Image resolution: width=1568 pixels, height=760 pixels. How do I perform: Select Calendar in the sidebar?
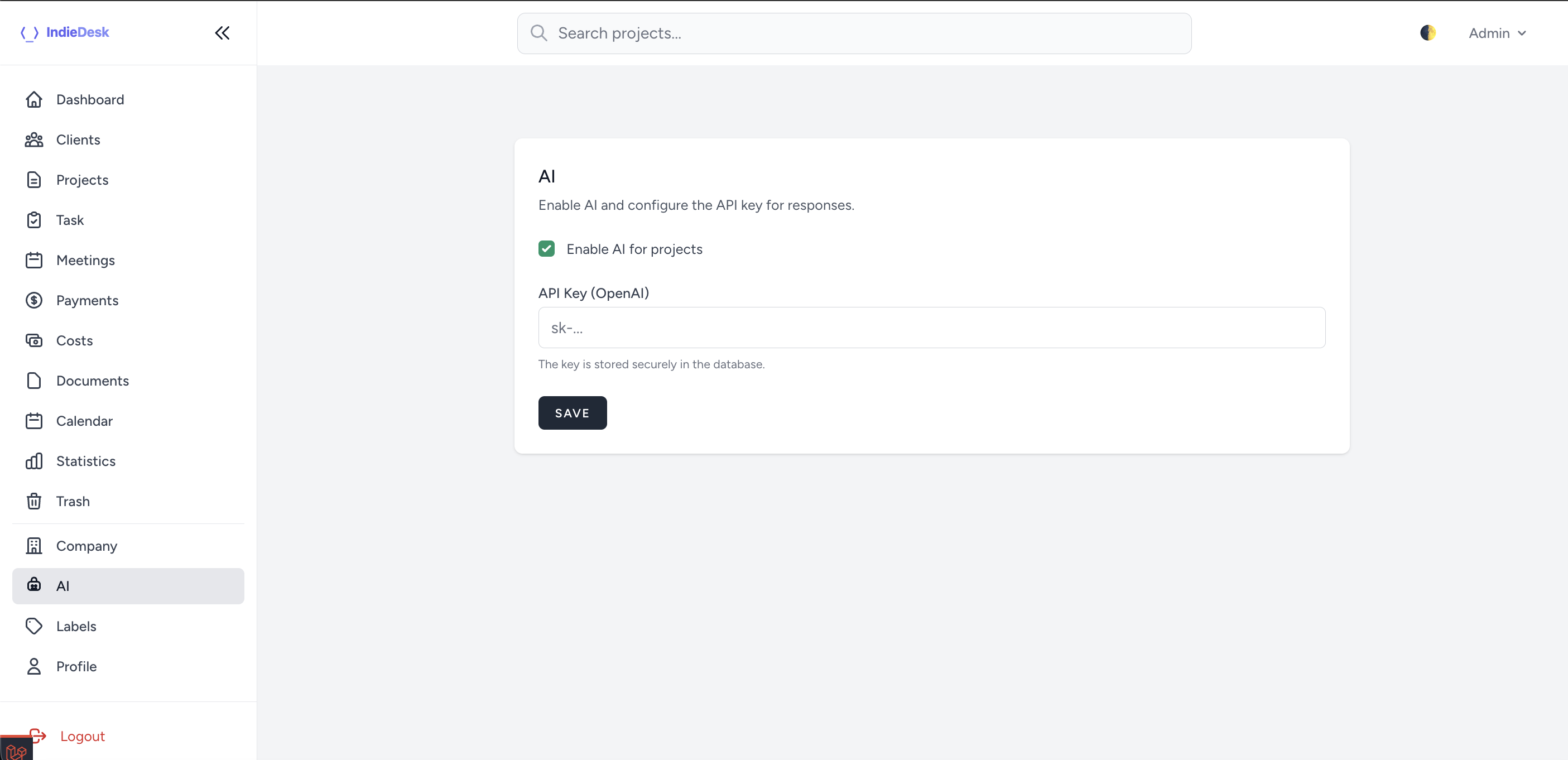pyautogui.click(x=84, y=421)
